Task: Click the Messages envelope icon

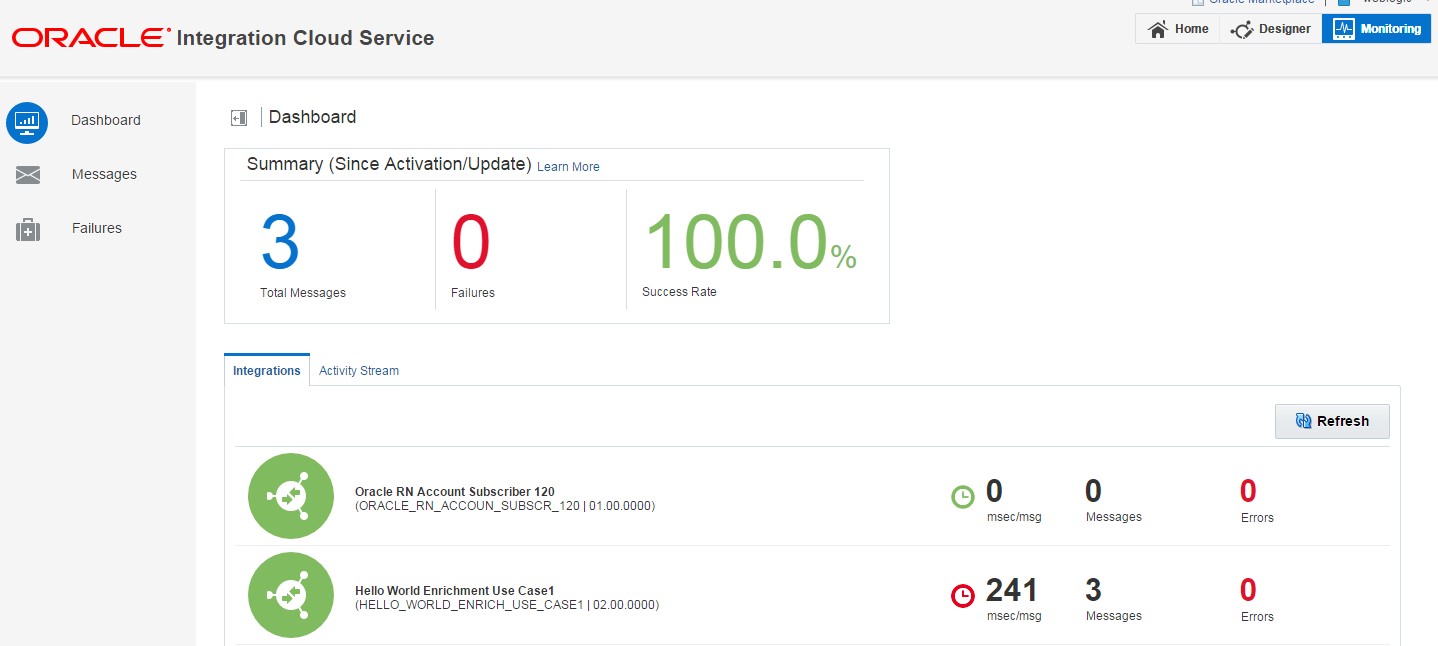Action: coord(28,176)
